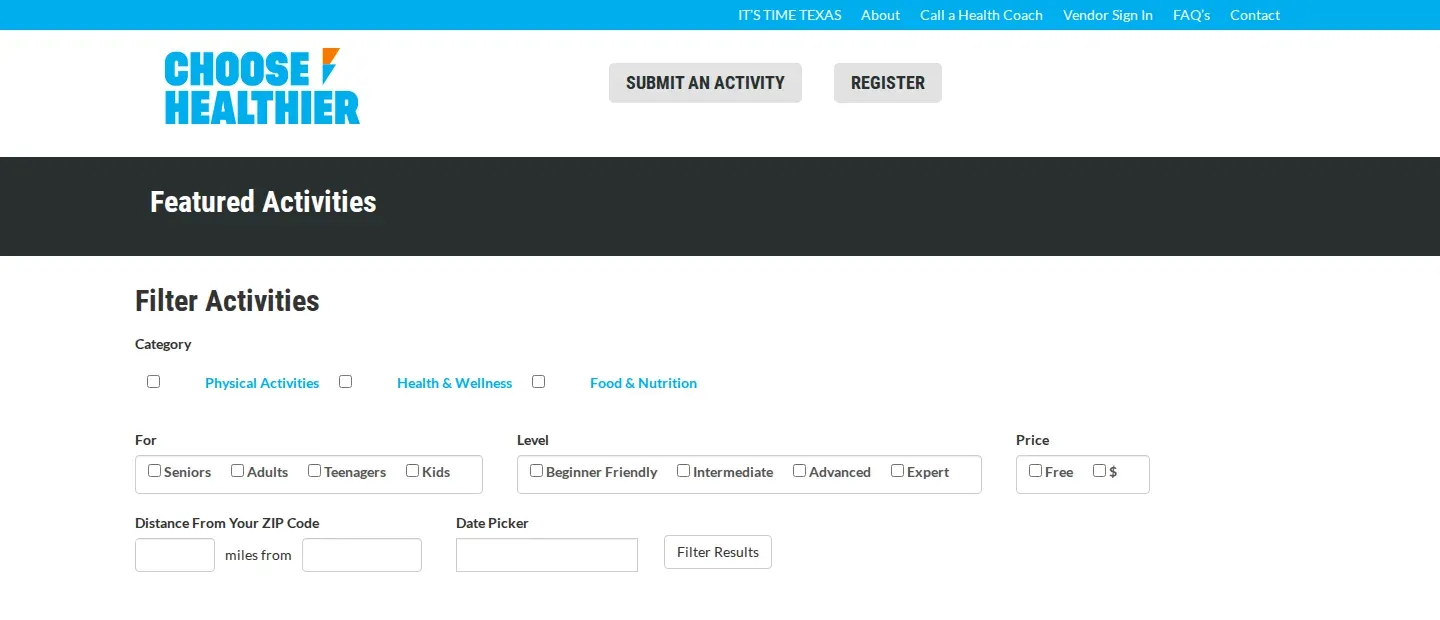Select the Intermediate level checkbox
The image size is (1440, 620).
683,470
